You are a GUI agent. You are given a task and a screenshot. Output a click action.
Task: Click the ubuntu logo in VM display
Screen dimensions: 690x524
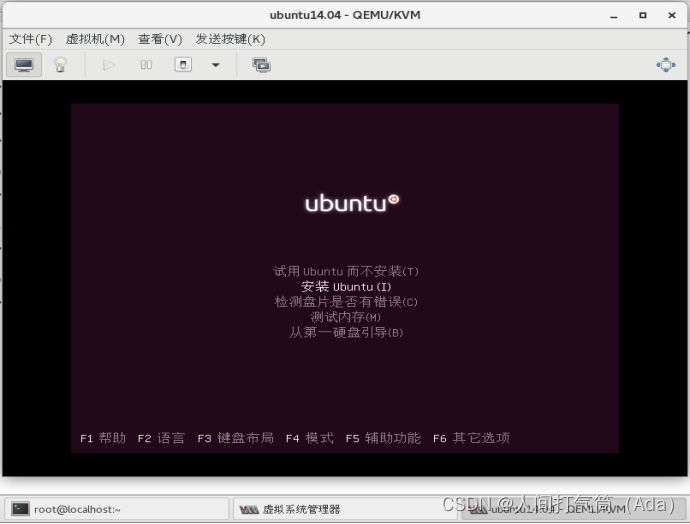tap(352, 203)
